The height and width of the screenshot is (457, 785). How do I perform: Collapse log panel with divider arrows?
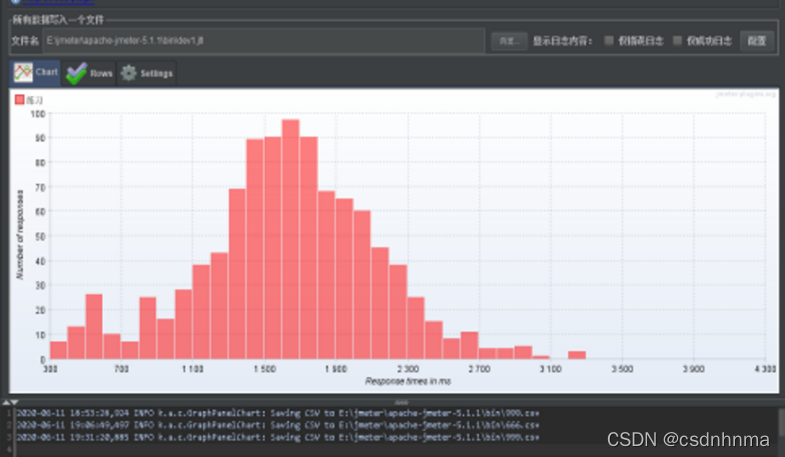(x=10, y=402)
